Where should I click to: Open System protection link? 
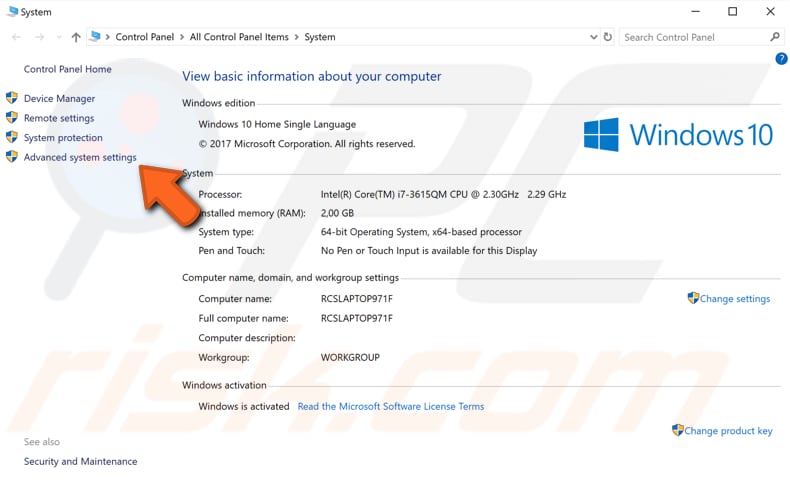click(63, 138)
